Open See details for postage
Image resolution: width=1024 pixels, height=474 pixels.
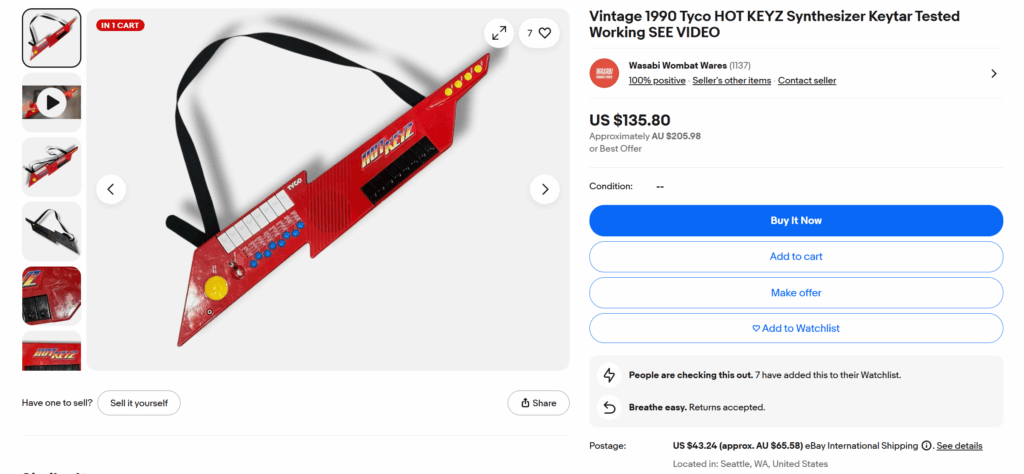click(959, 446)
